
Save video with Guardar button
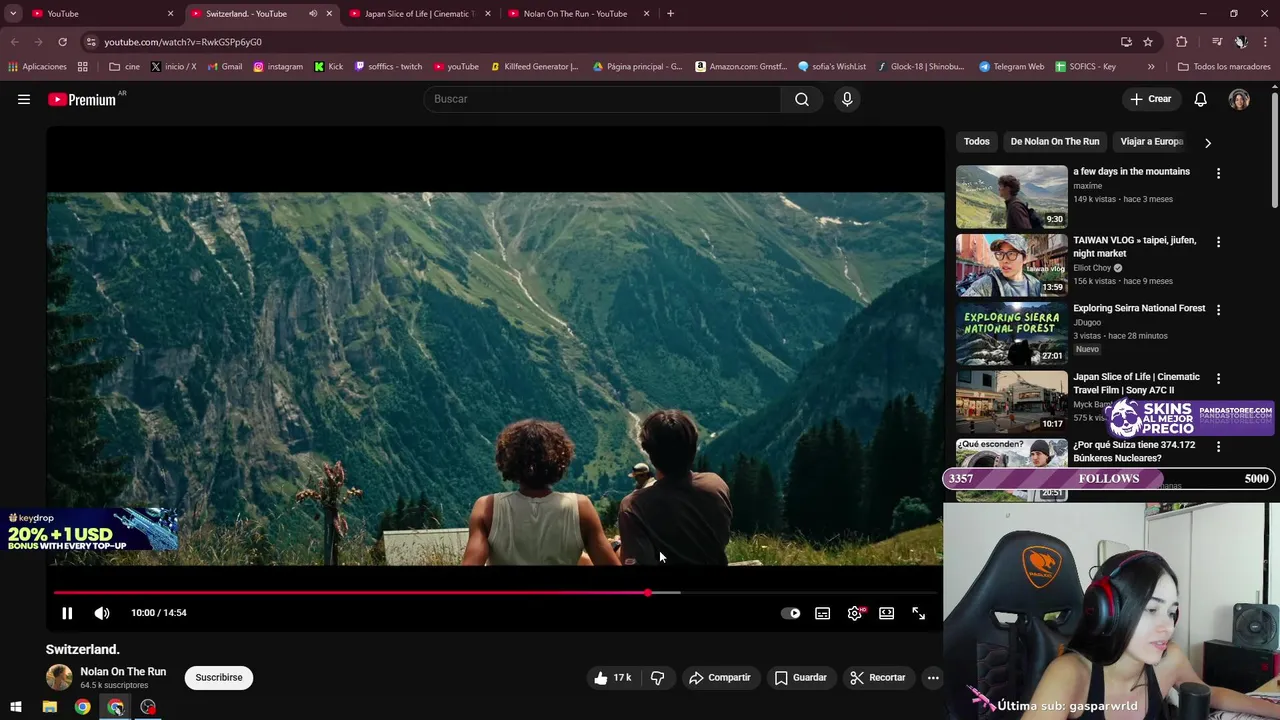801,678
